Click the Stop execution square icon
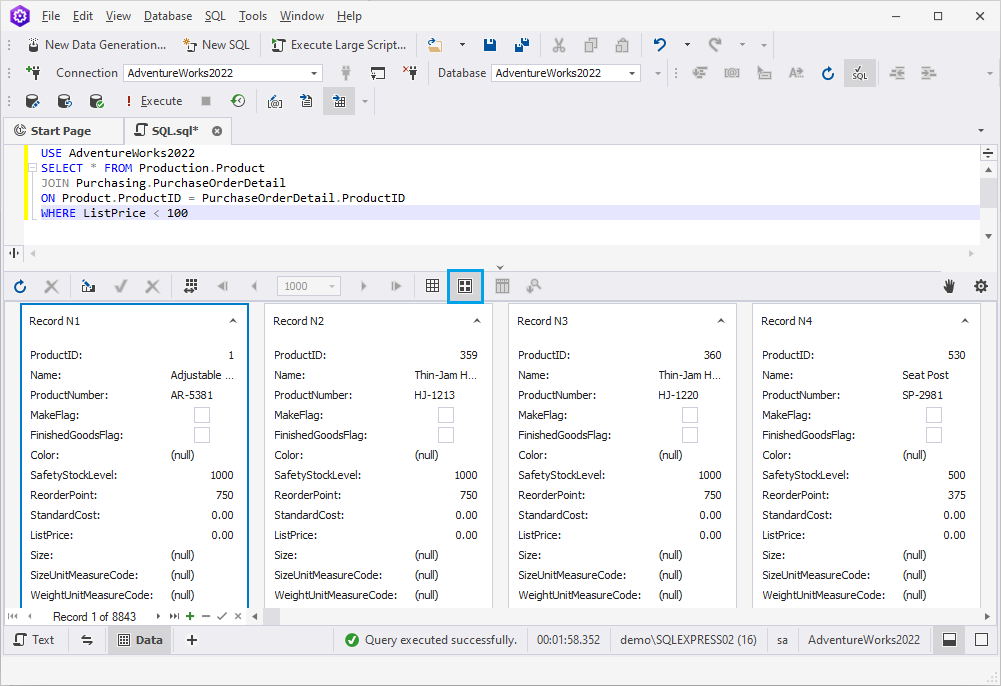The image size is (1001, 686). 206,101
